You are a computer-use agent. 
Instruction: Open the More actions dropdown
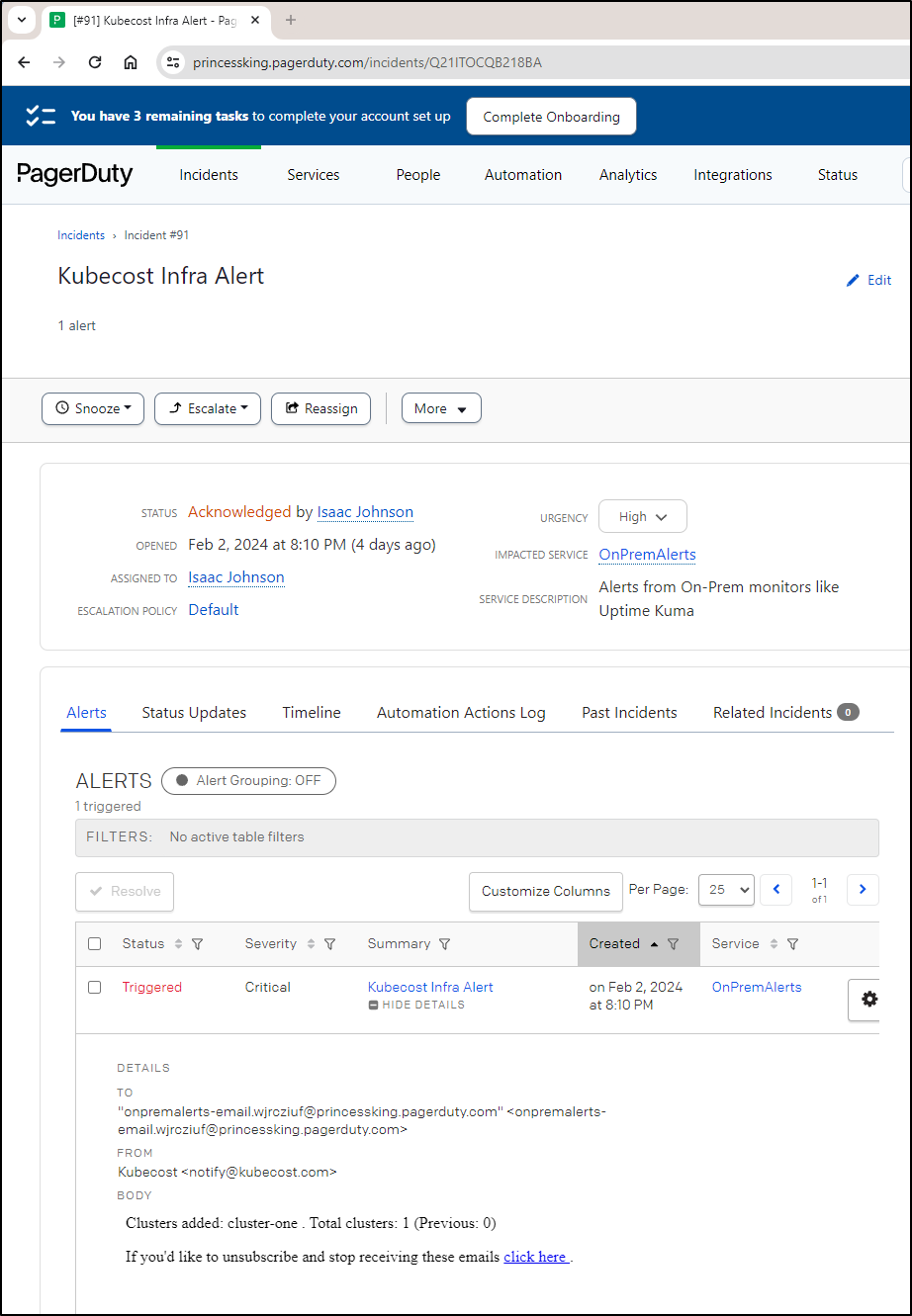tap(441, 408)
